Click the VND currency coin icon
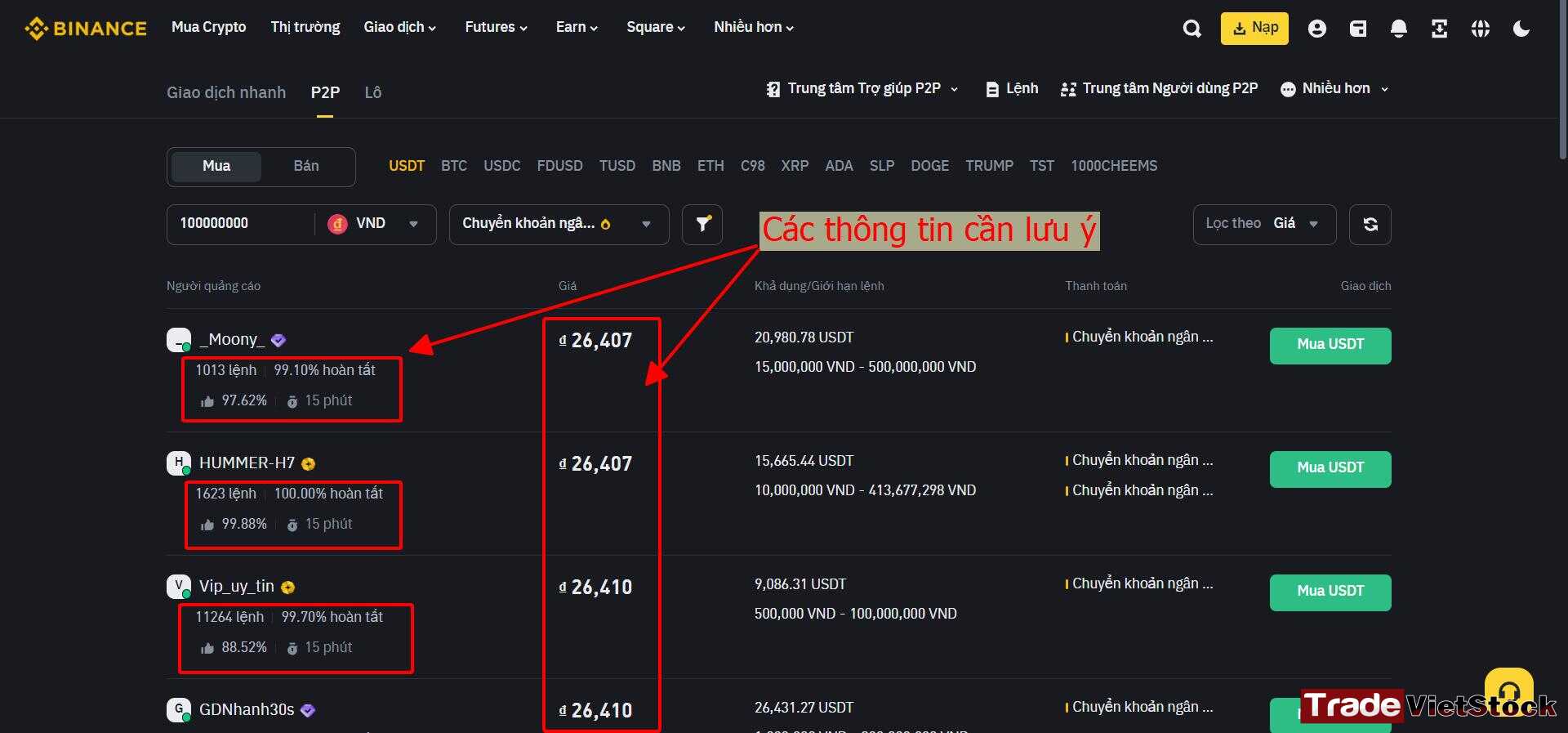Image resolution: width=1568 pixels, height=733 pixels. pyautogui.click(x=337, y=223)
